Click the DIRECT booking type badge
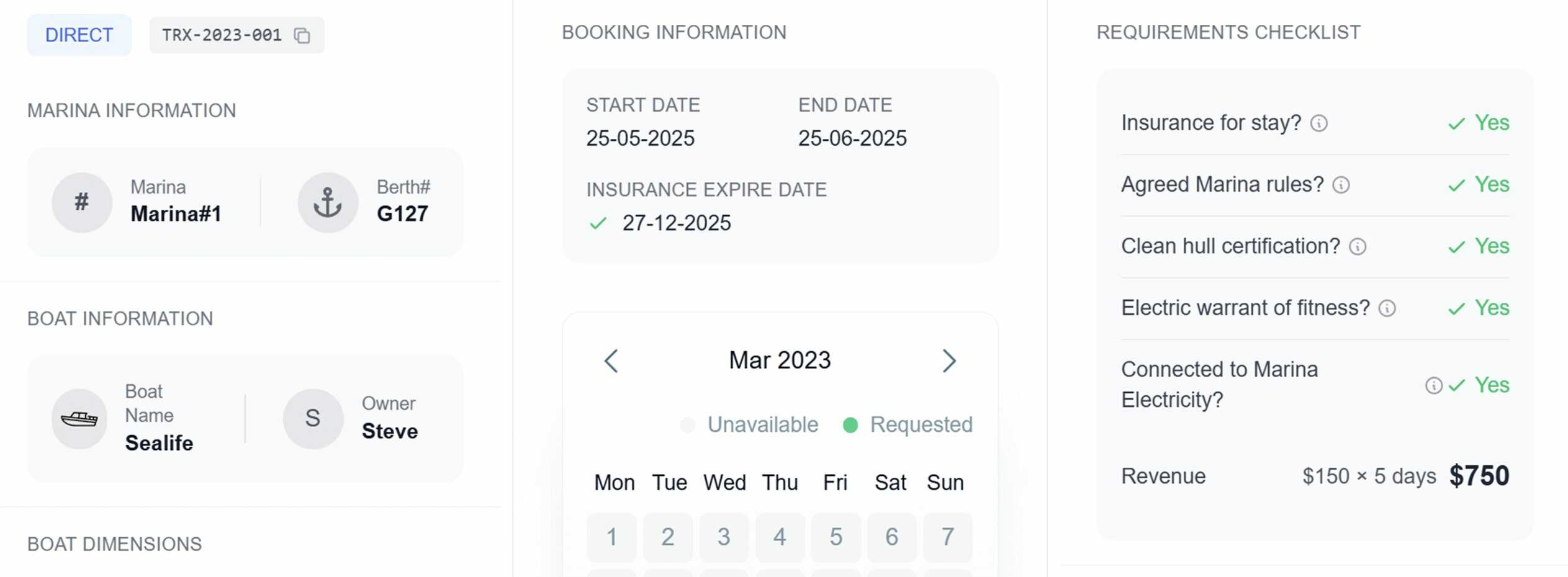Image resolution: width=1568 pixels, height=577 pixels. click(x=79, y=35)
